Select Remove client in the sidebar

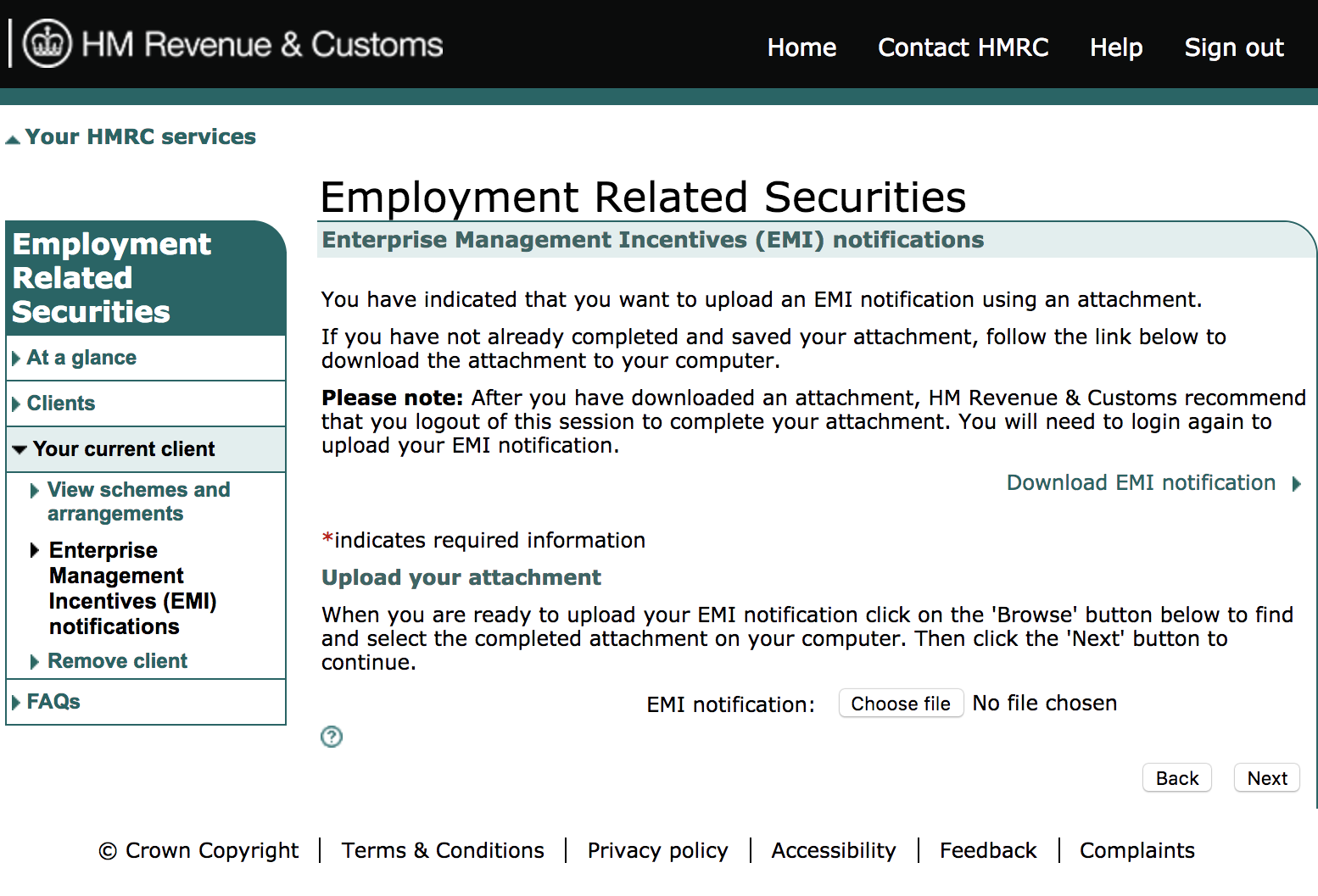[x=118, y=660]
